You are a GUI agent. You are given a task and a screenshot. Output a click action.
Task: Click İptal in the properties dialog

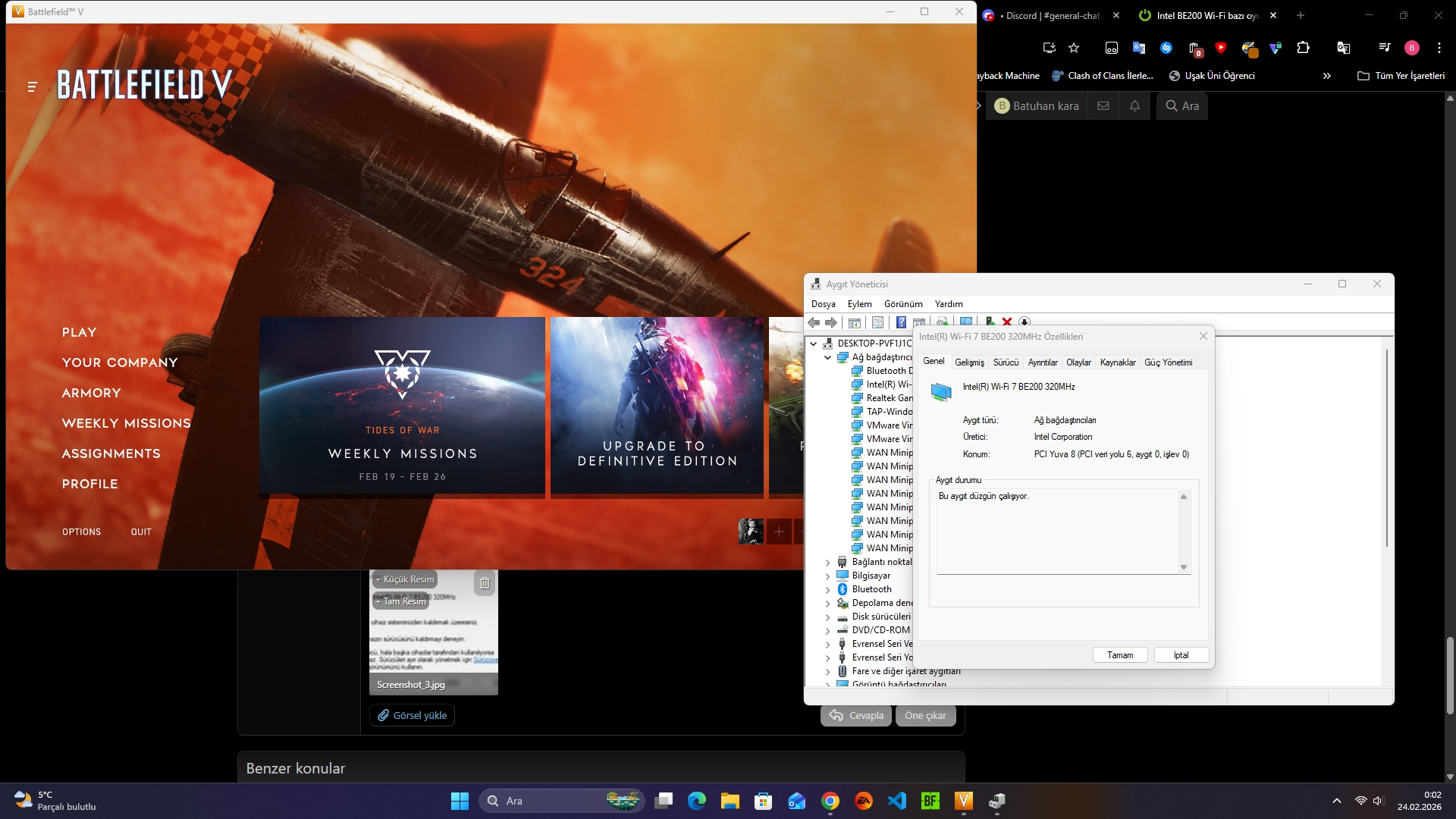pos(1181,655)
